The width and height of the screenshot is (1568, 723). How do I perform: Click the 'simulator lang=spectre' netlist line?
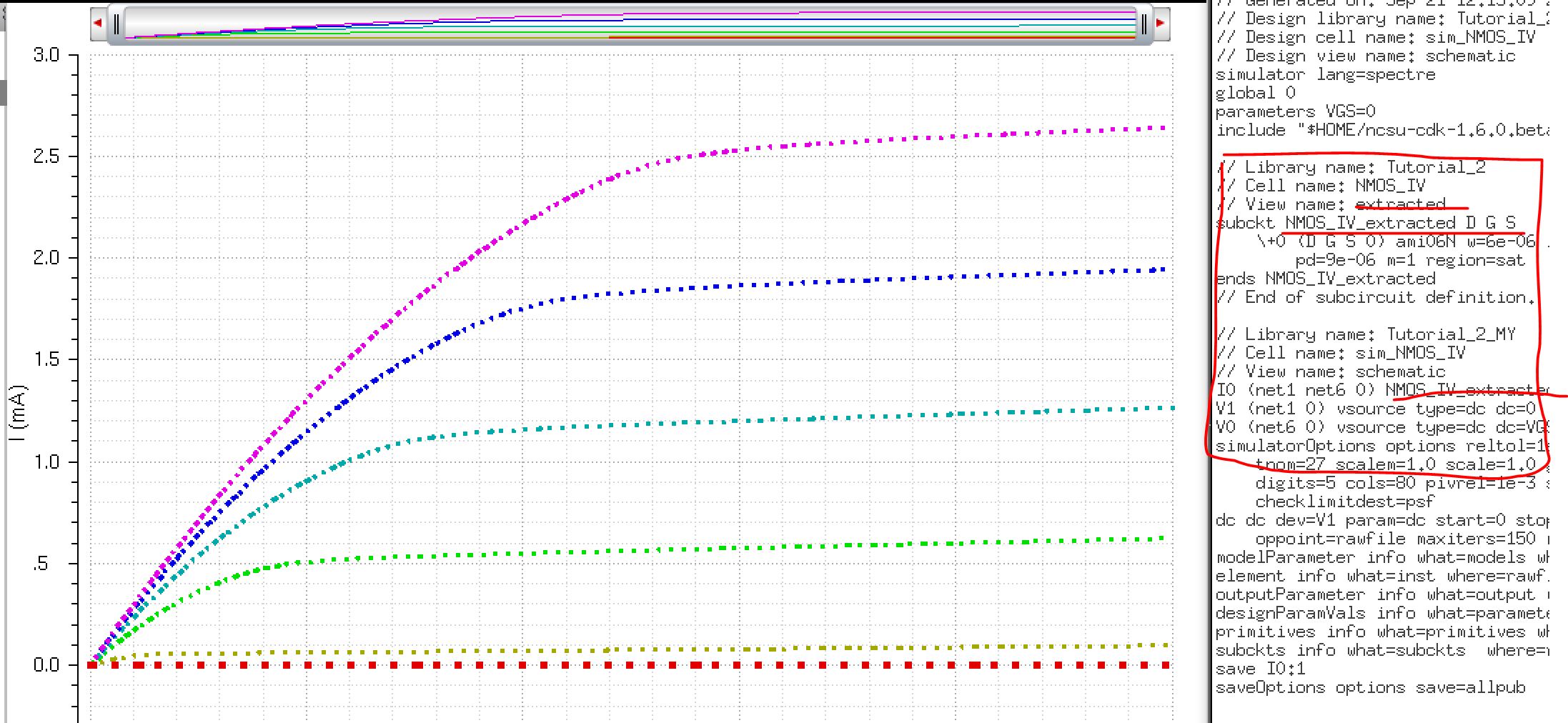(x=1325, y=75)
